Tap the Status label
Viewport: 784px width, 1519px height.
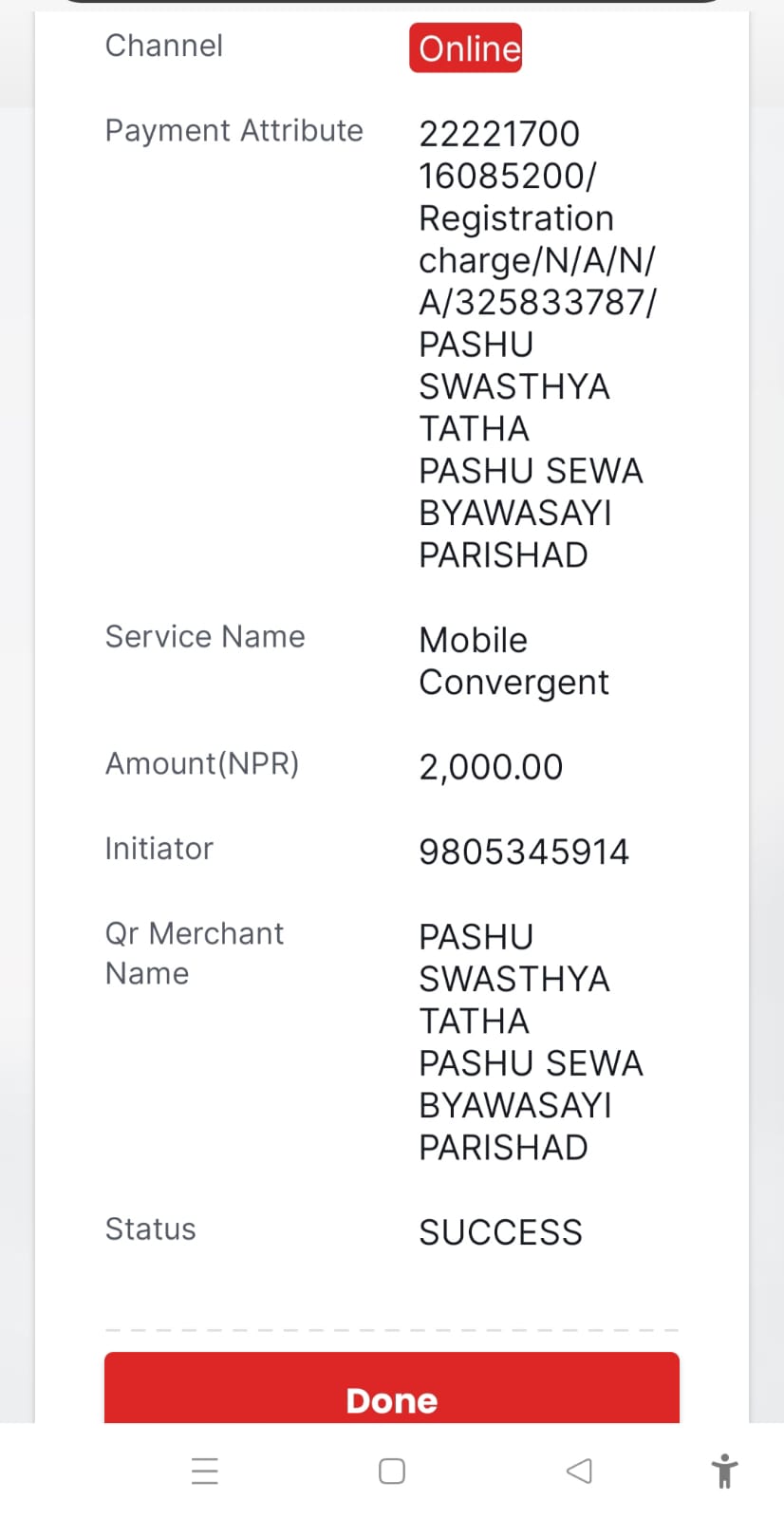pyautogui.click(x=150, y=1228)
